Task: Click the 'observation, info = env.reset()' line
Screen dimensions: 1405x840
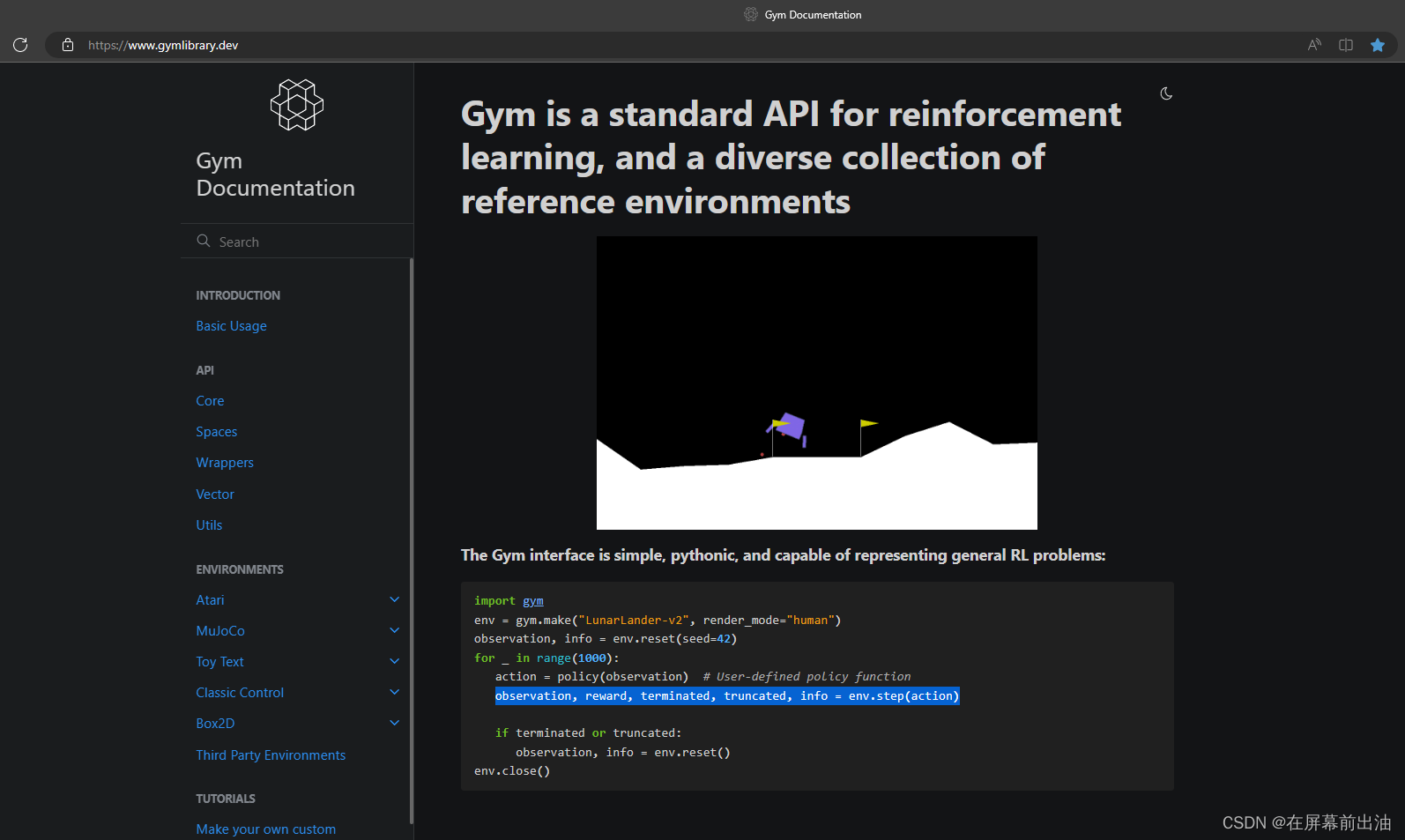Action: [623, 753]
